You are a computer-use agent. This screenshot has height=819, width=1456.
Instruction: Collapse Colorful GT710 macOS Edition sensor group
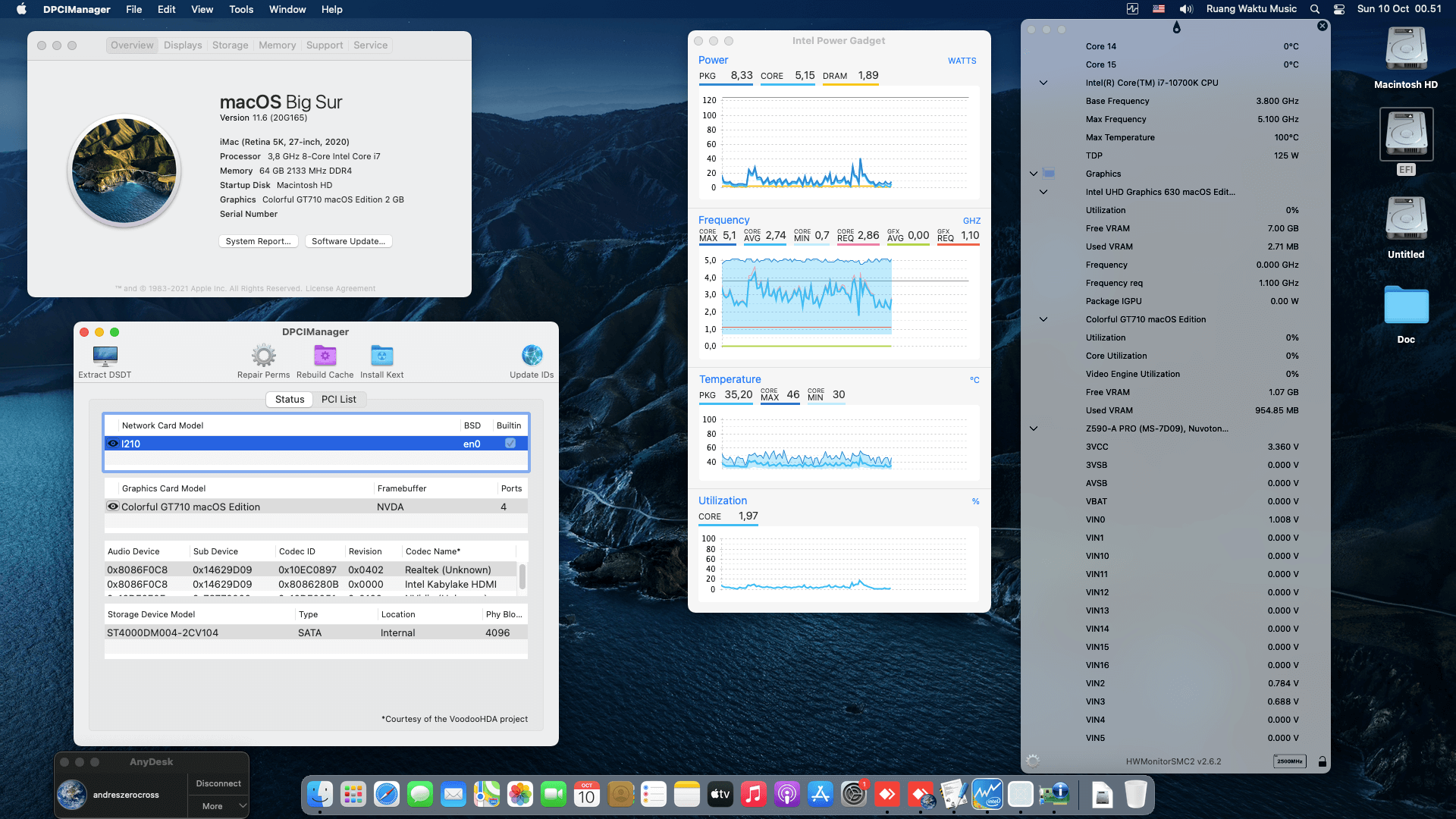click(1043, 319)
